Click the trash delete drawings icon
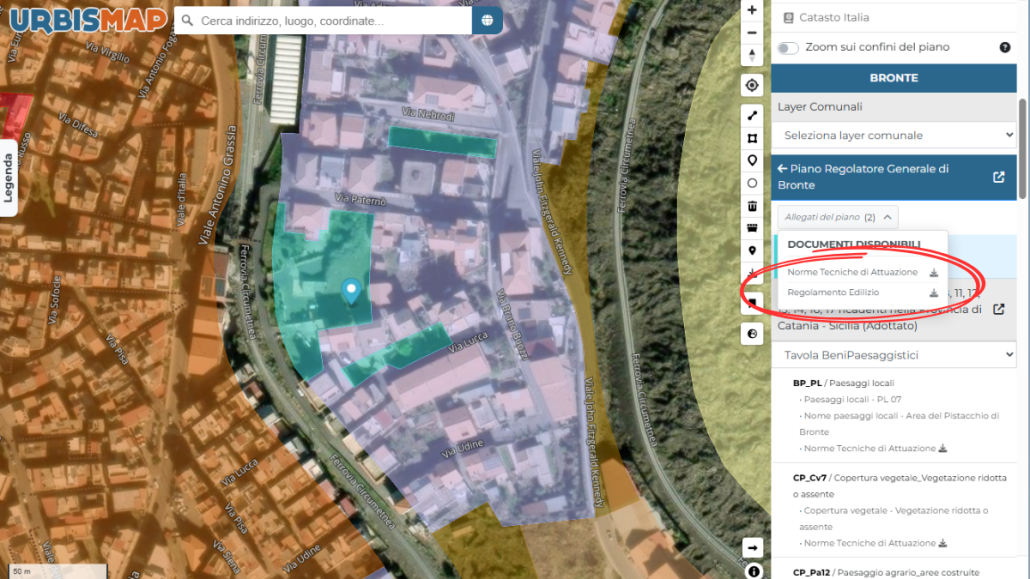The width and height of the screenshot is (1030, 579). tap(752, 206)
